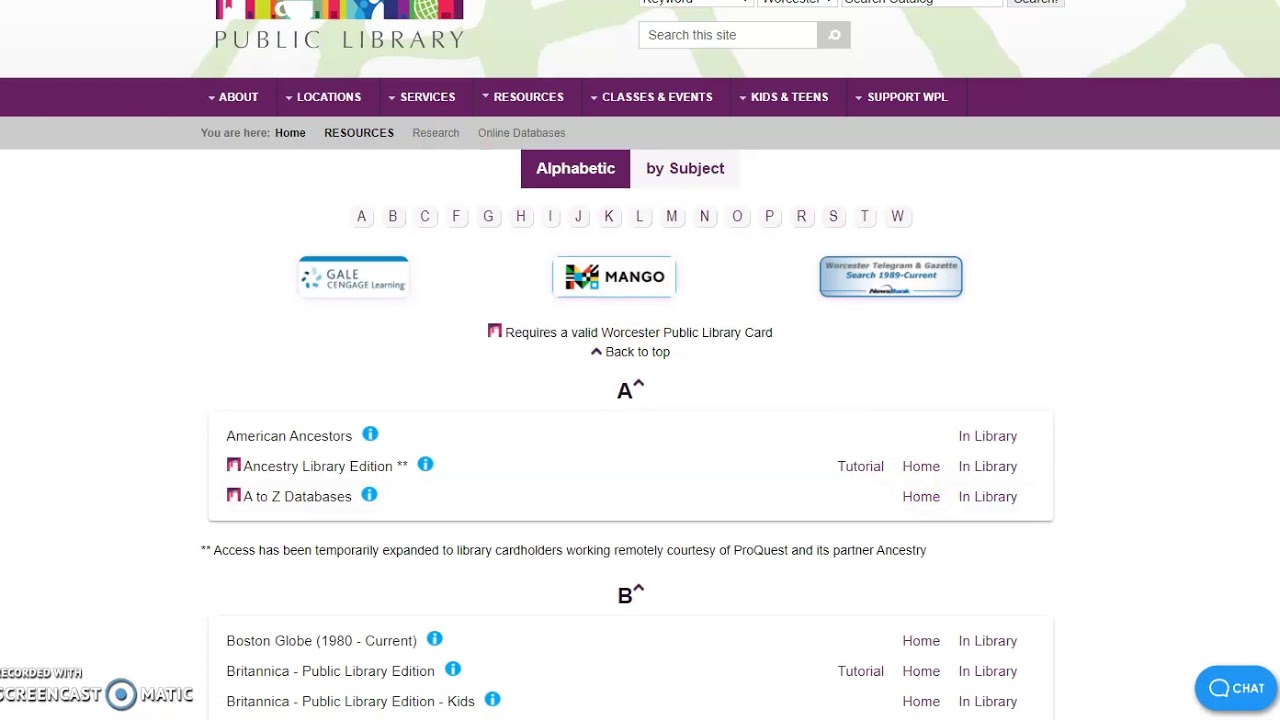1280x720 pixels.
Task: Click the RESOURCES breadcrumb
Action: (359, 133)
